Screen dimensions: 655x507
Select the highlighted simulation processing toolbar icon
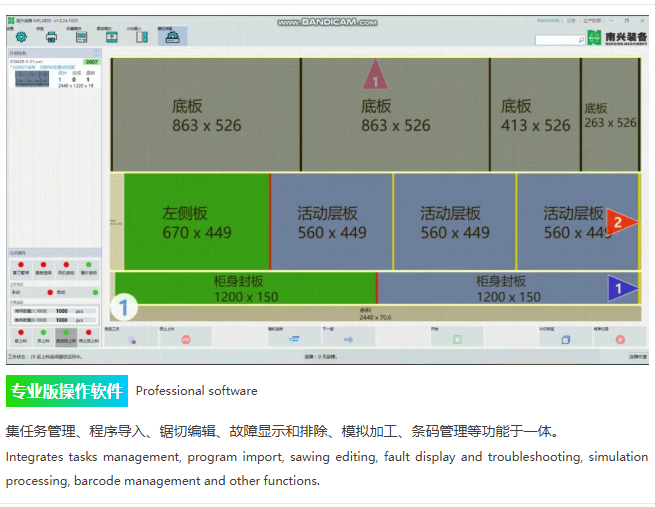(x=174, y=37)
